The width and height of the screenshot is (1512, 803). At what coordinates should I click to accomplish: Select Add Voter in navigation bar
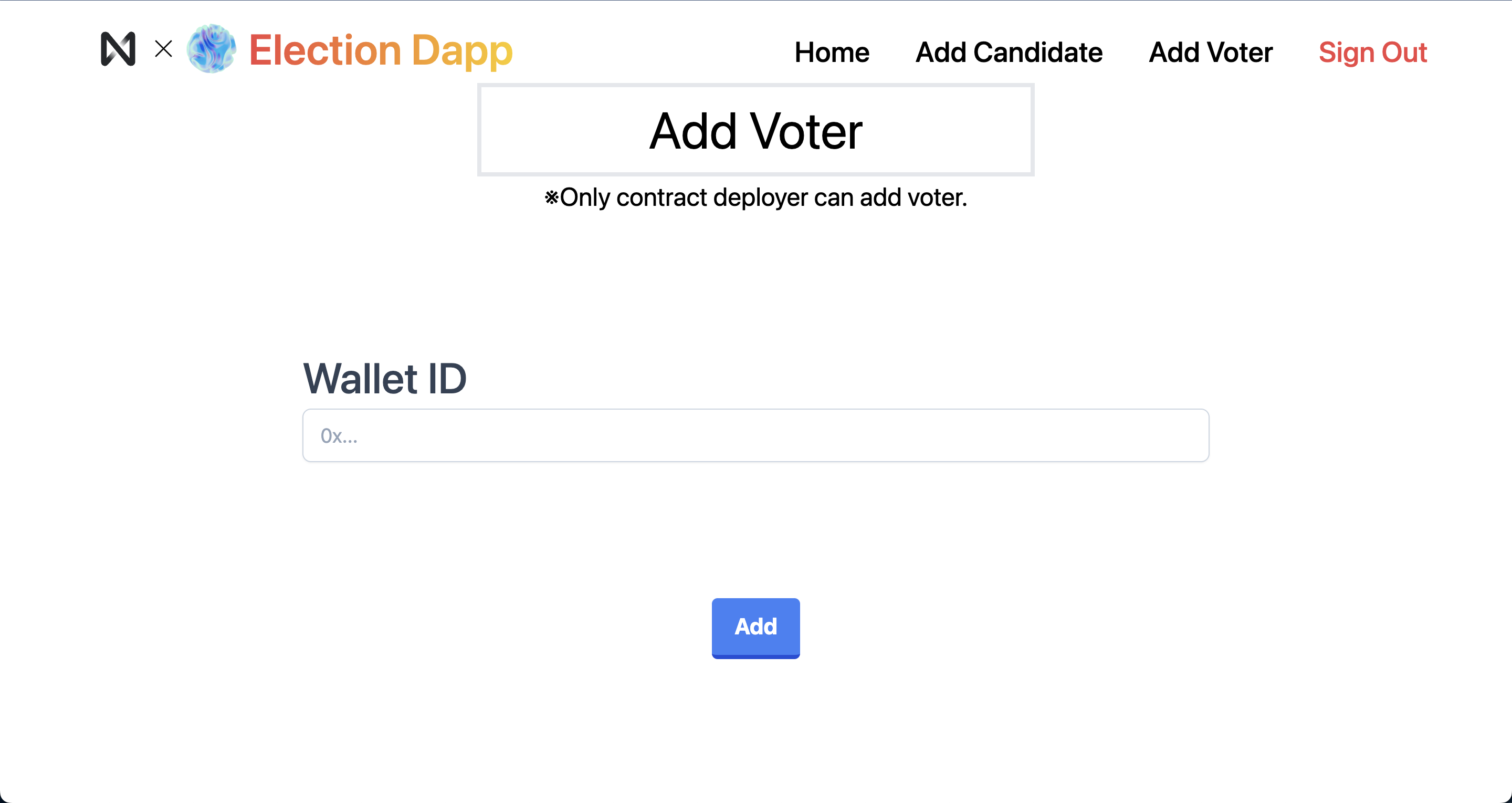click(1210, 52)
